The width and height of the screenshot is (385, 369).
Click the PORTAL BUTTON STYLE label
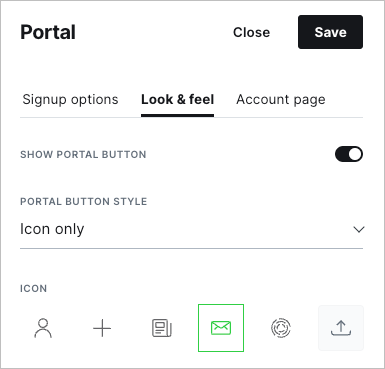click(x=83, y=201)
